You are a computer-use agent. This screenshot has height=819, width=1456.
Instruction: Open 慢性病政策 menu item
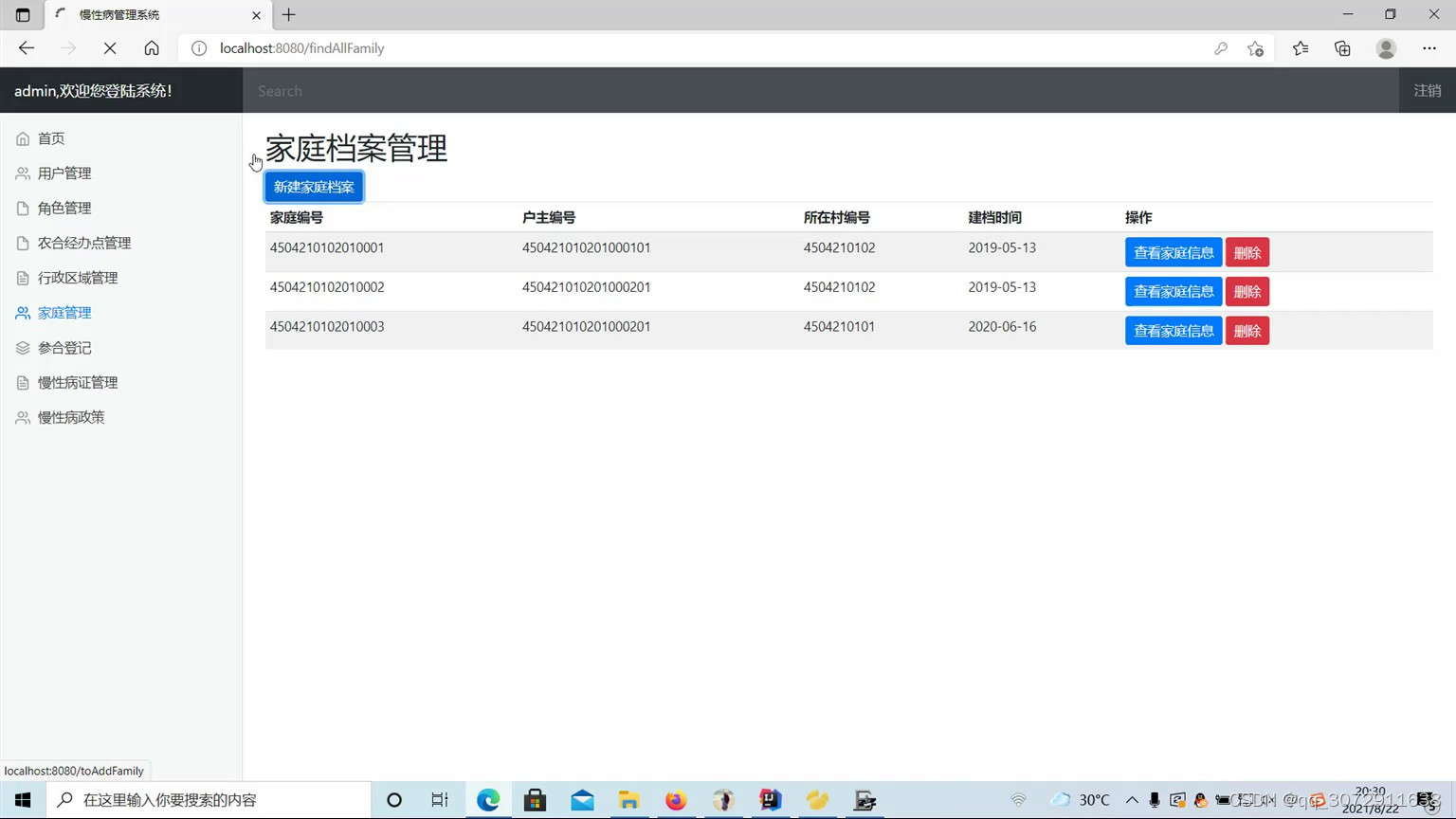pos(71,417)
